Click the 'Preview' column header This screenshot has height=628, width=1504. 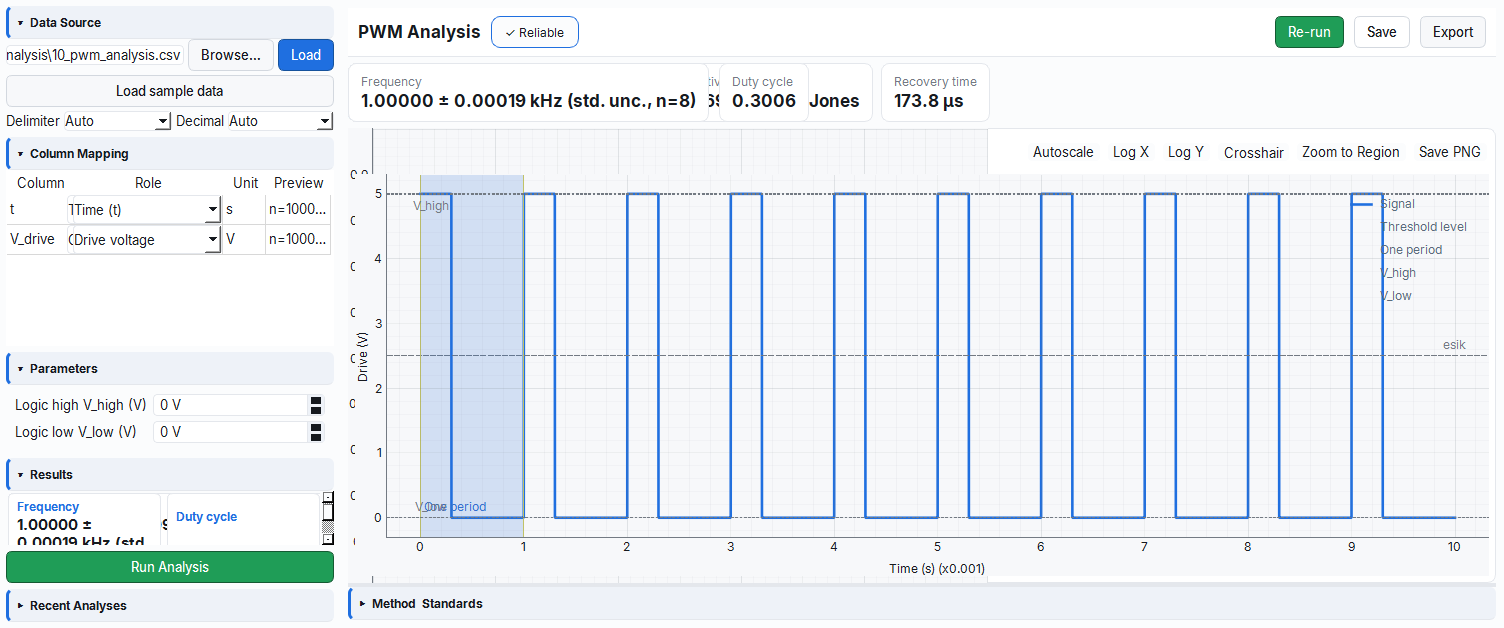click(x=299, y=183)
